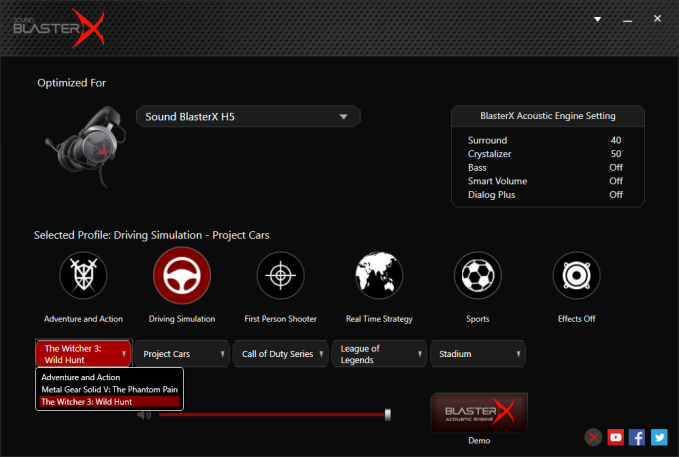Click the Dialog Plus Off setting row
The image size is (679, 457).
point(545,194)
